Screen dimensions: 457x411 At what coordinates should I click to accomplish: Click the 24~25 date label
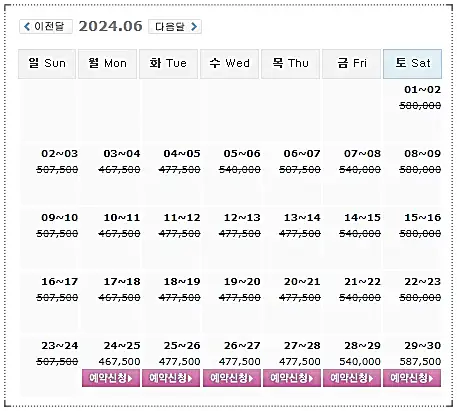[x=122, y=346]
